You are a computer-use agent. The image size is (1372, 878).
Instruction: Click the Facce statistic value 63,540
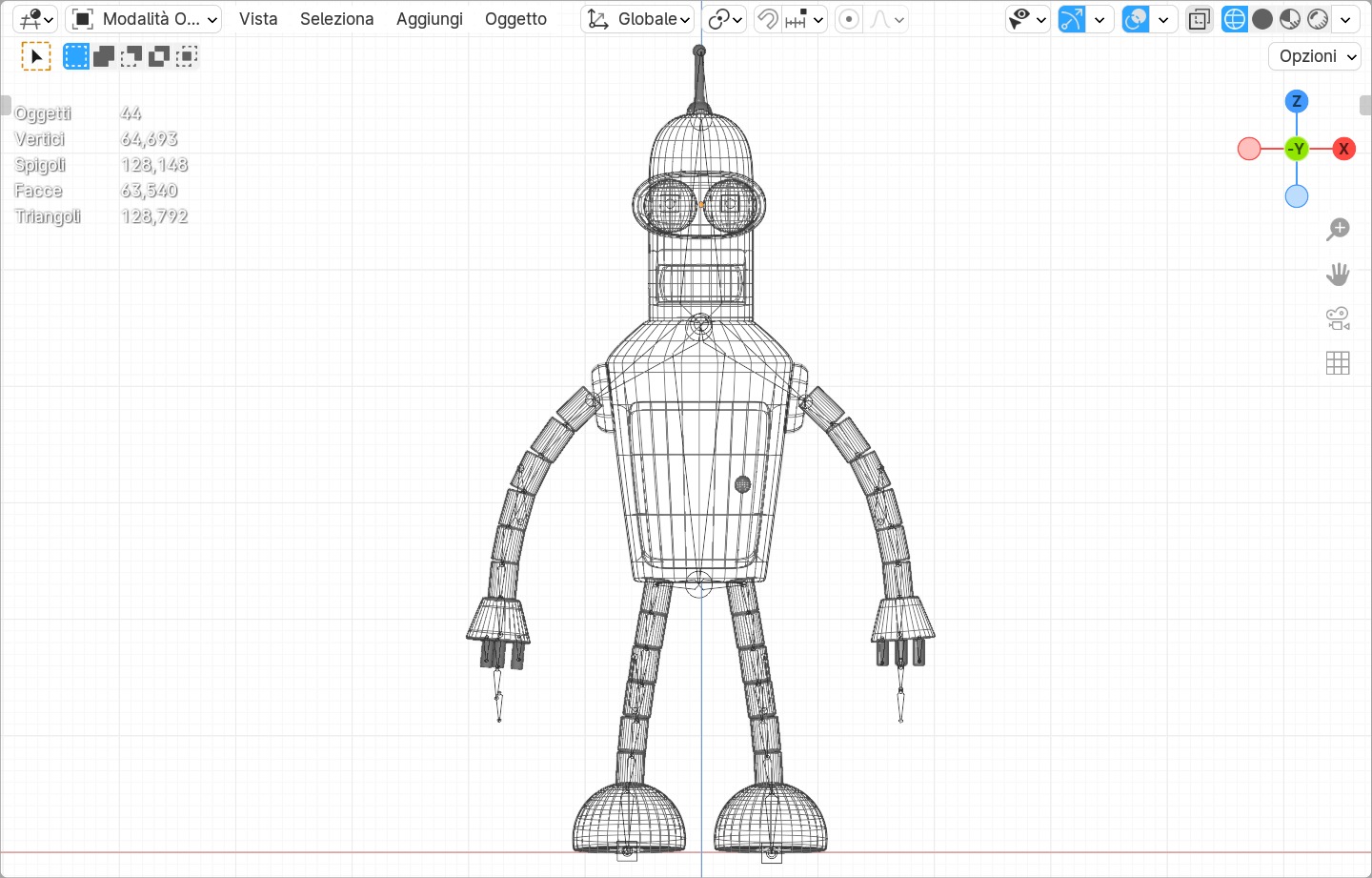pos(150,191)
